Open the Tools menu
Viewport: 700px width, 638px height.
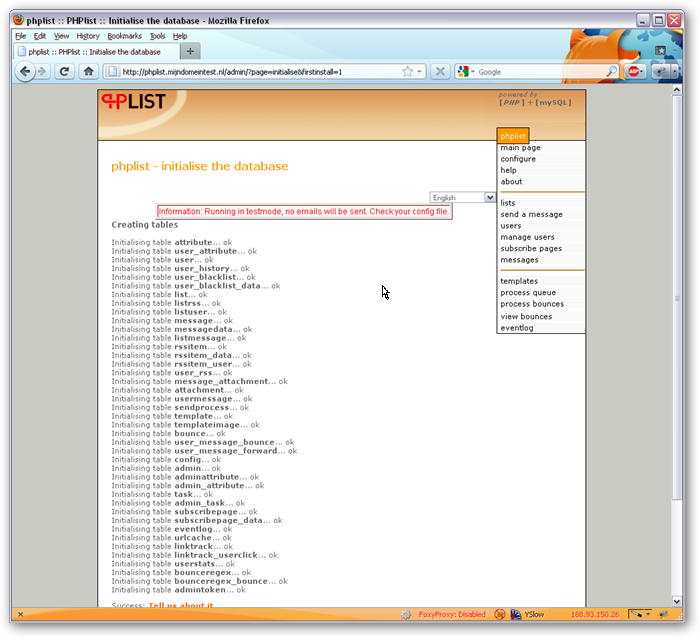(157, 36)
